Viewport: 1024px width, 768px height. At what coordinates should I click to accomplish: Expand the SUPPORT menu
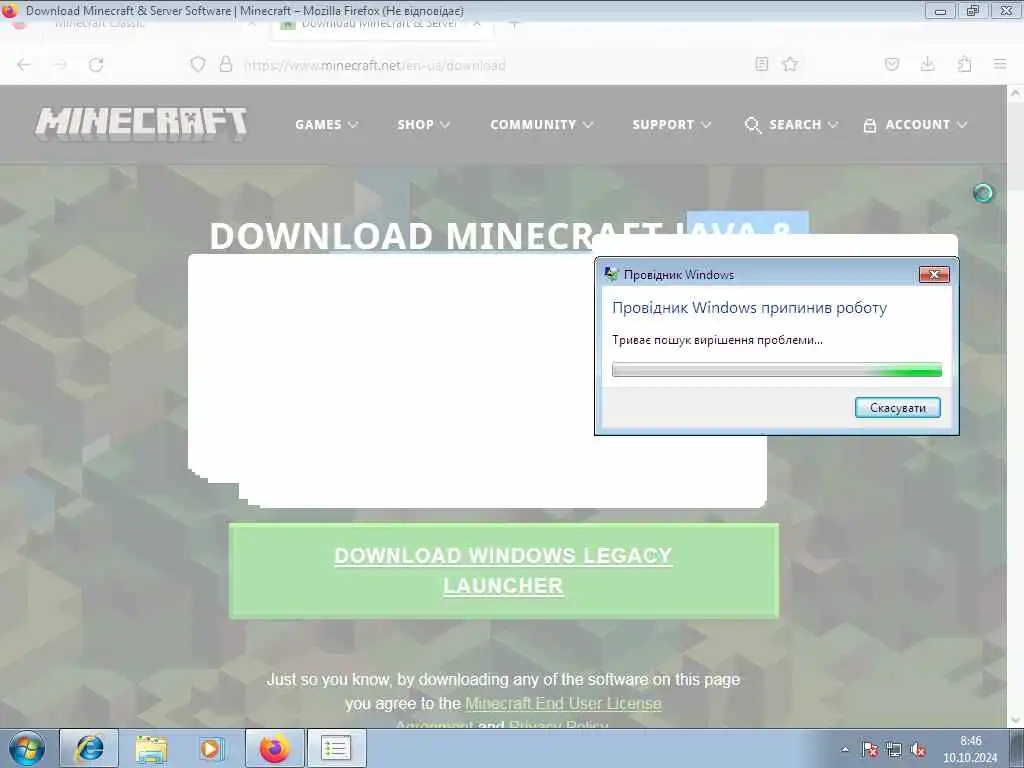[x=671, y=125]
